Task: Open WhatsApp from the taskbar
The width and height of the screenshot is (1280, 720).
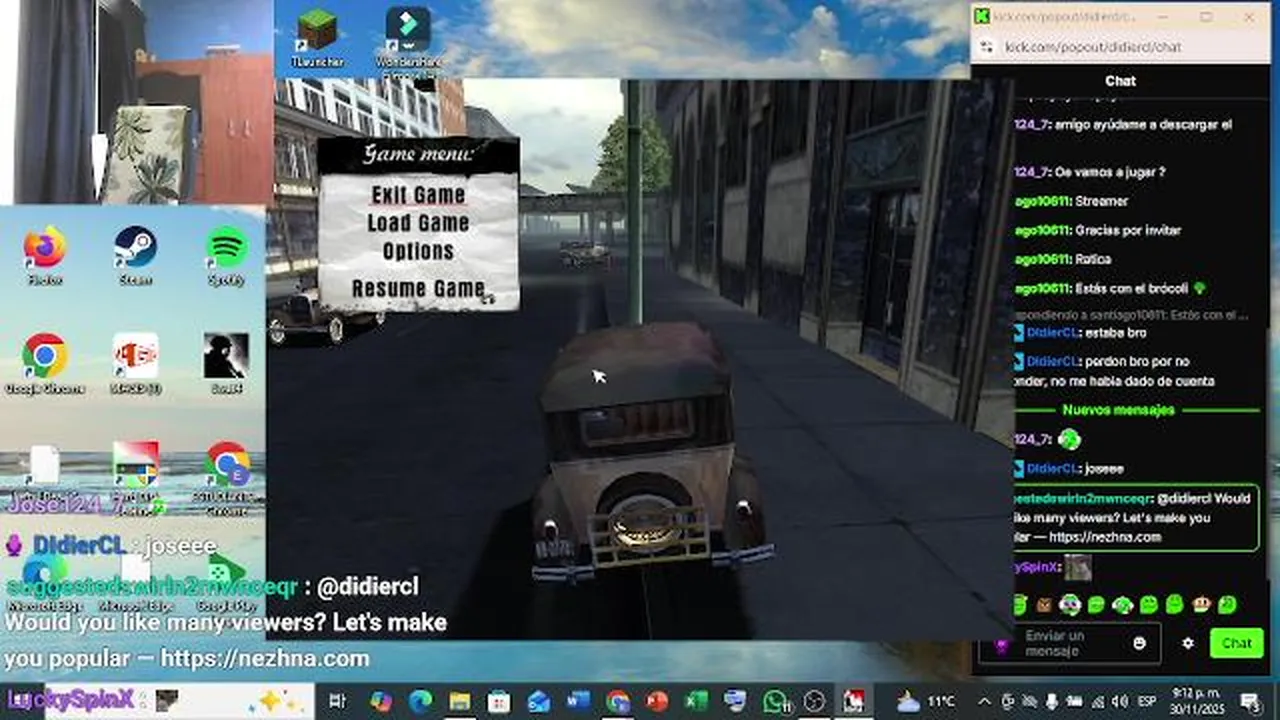Action: pyautogui.click(x=776, y=701)
